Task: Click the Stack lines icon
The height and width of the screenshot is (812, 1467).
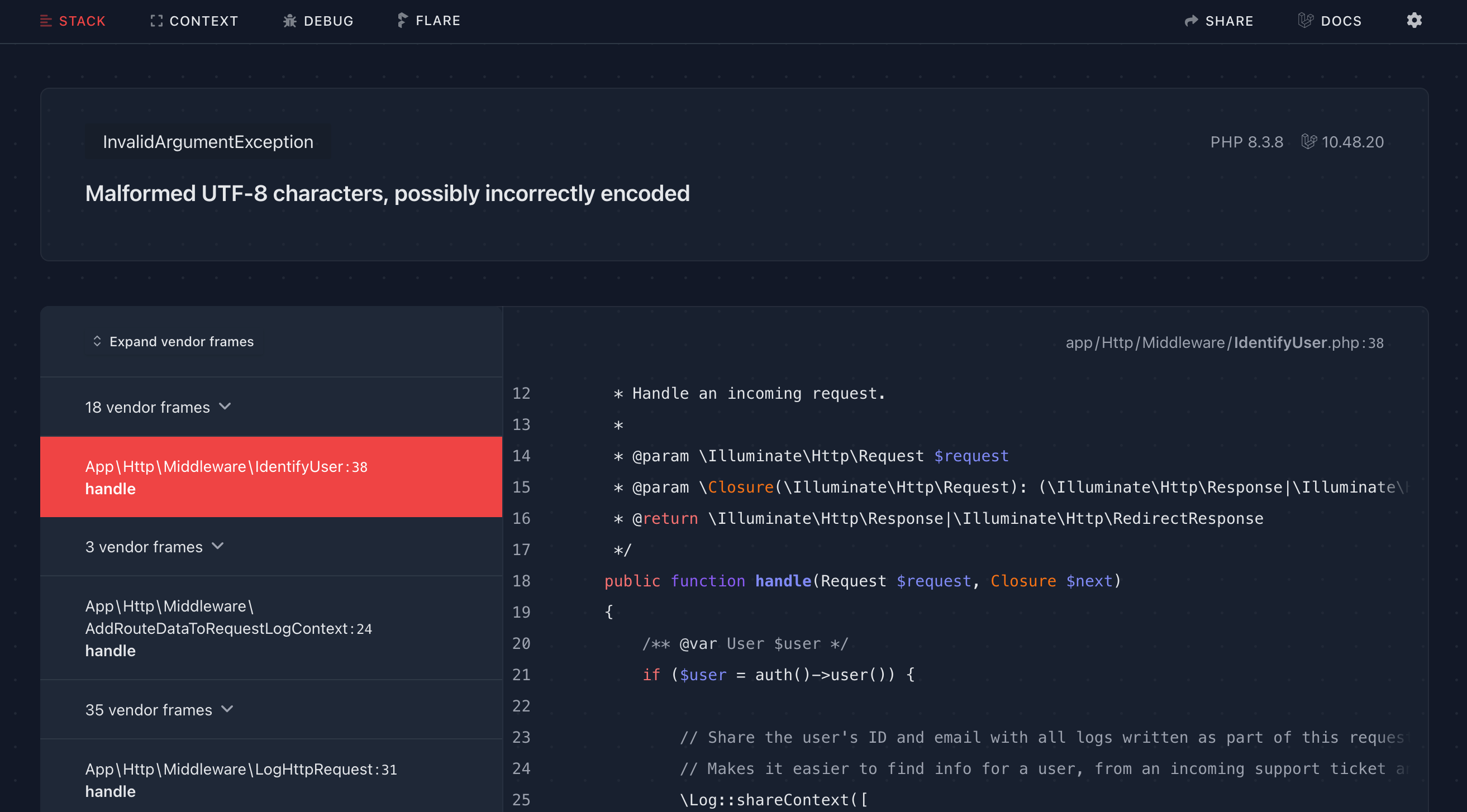Action: 46,21
